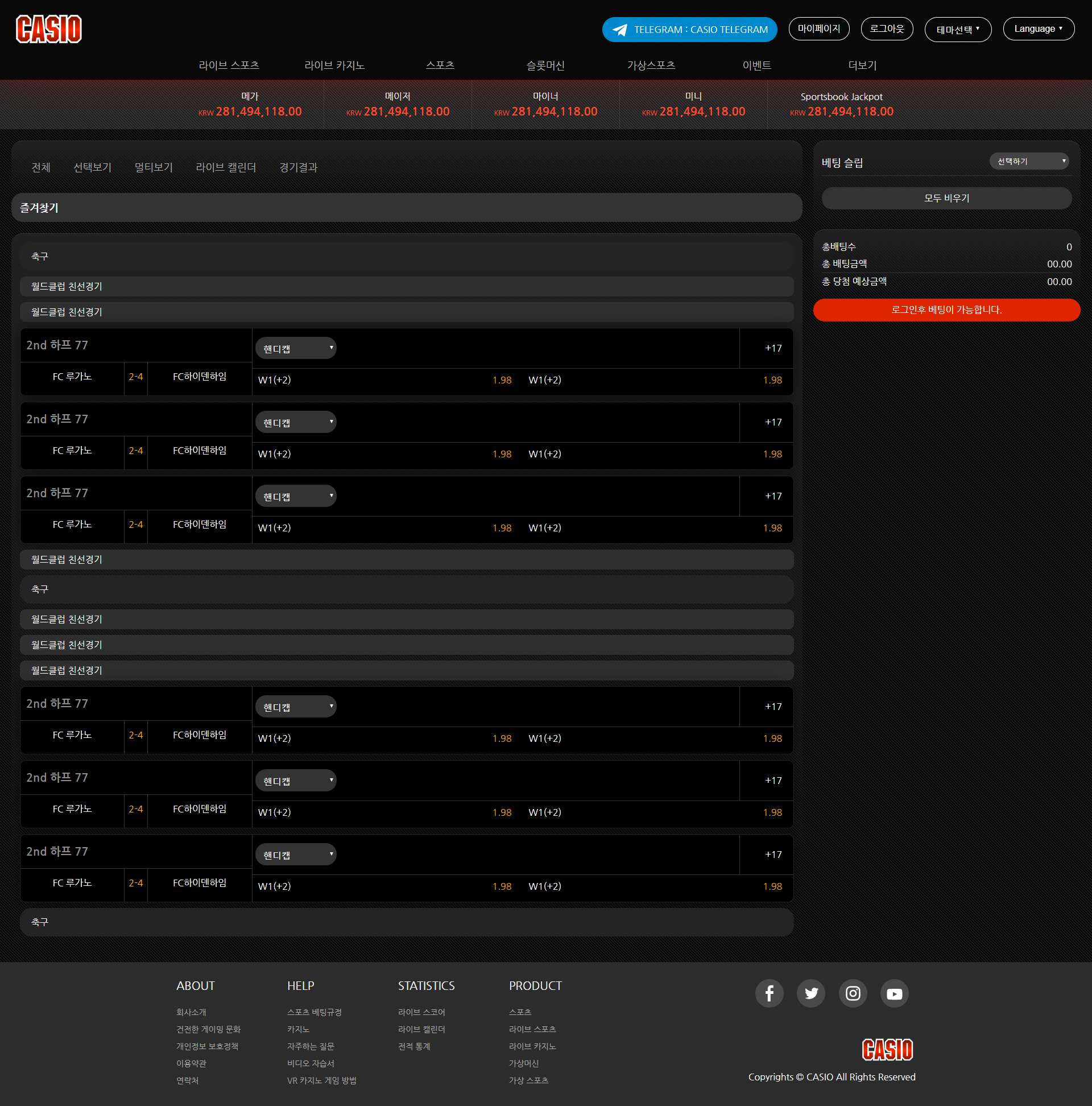The image size is (1092, 1106).
Task: Expand the 선택하기 dropdown in betting slip
Action: [1028, 162]
